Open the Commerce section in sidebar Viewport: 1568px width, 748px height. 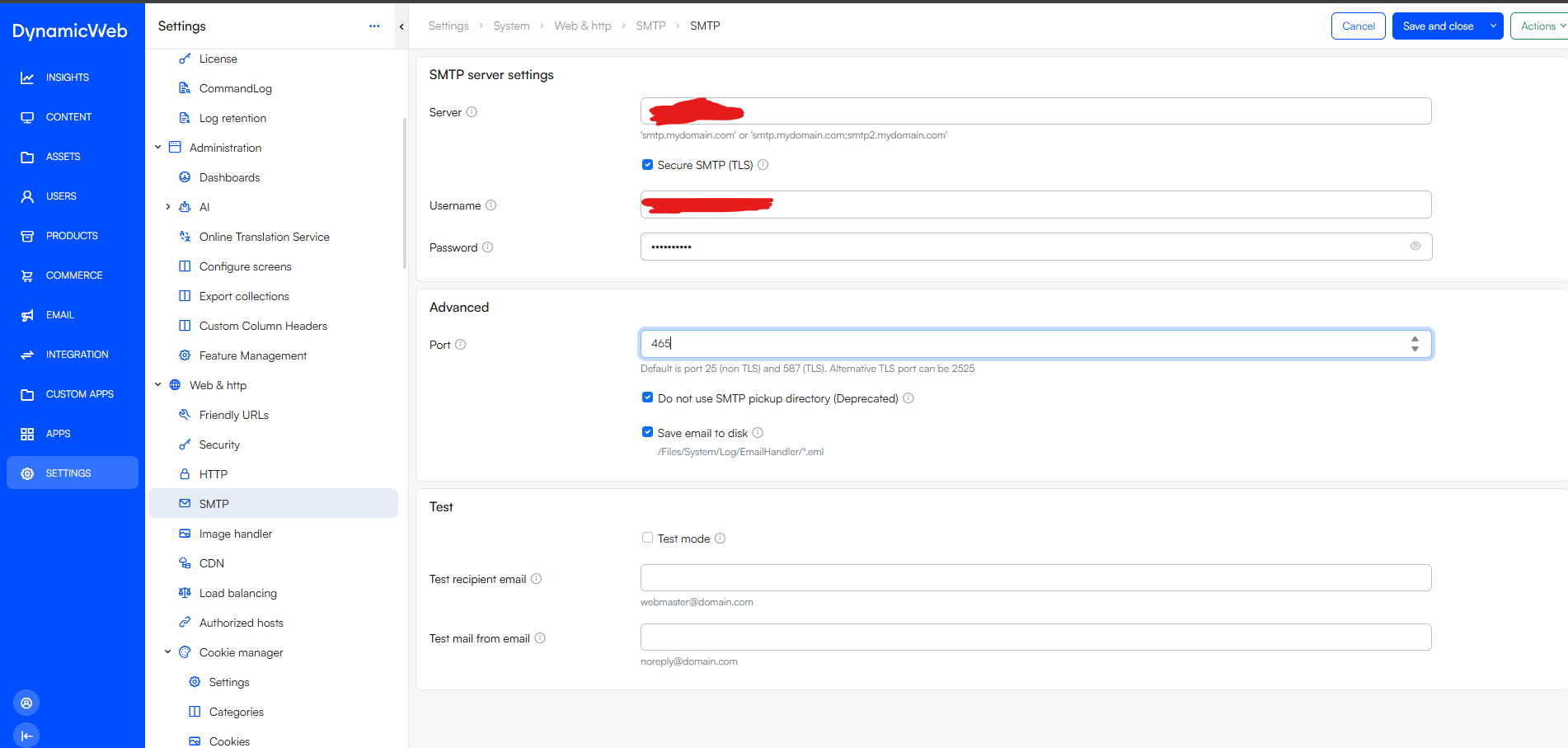73,275
